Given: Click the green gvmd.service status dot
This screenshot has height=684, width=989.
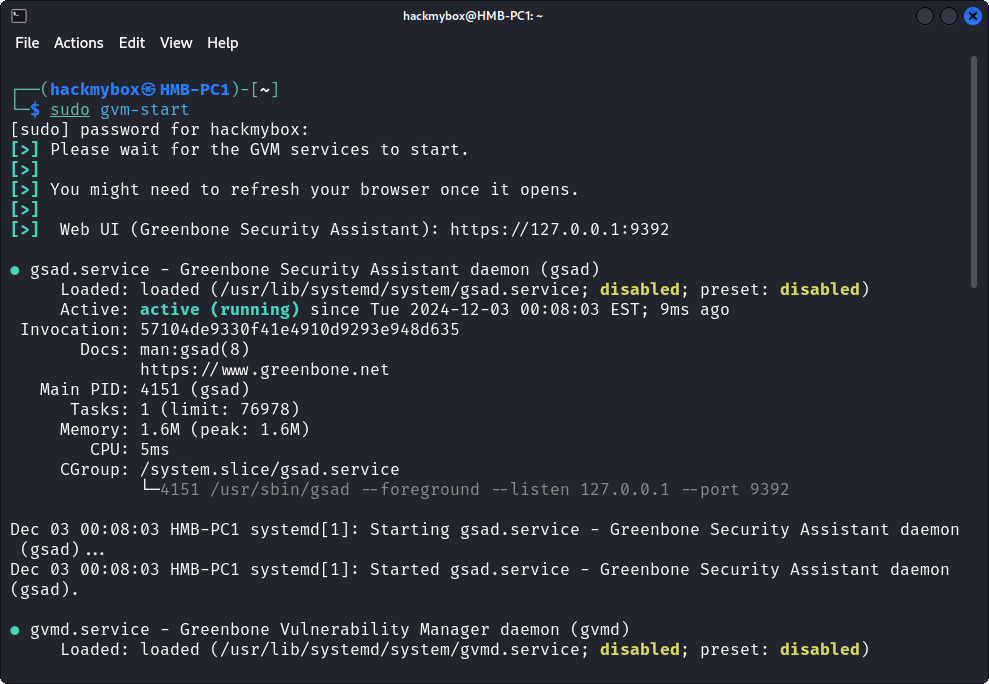Looking at the screenshot, I should point(15,630).
